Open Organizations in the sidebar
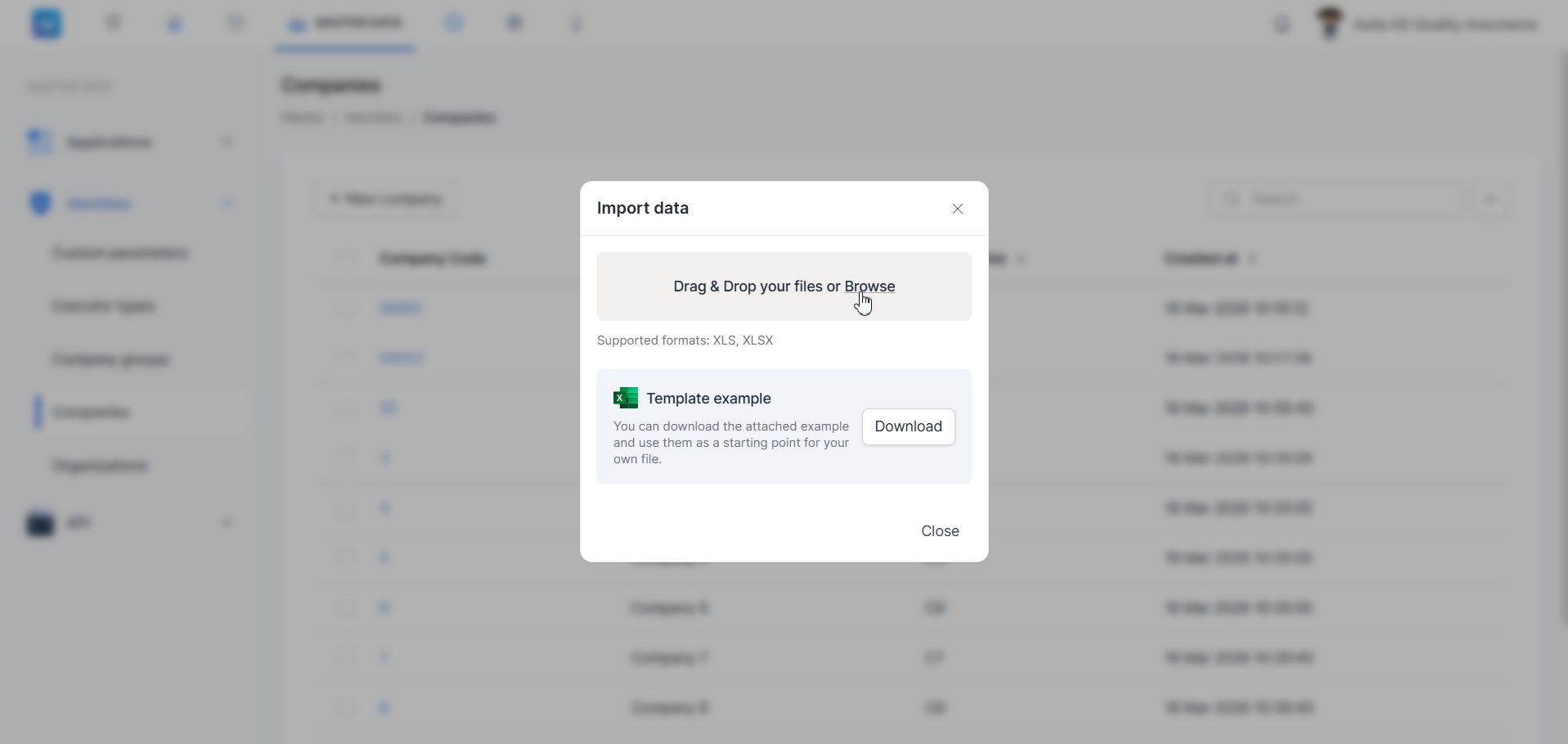1568x744 pixels. point(100,466)
